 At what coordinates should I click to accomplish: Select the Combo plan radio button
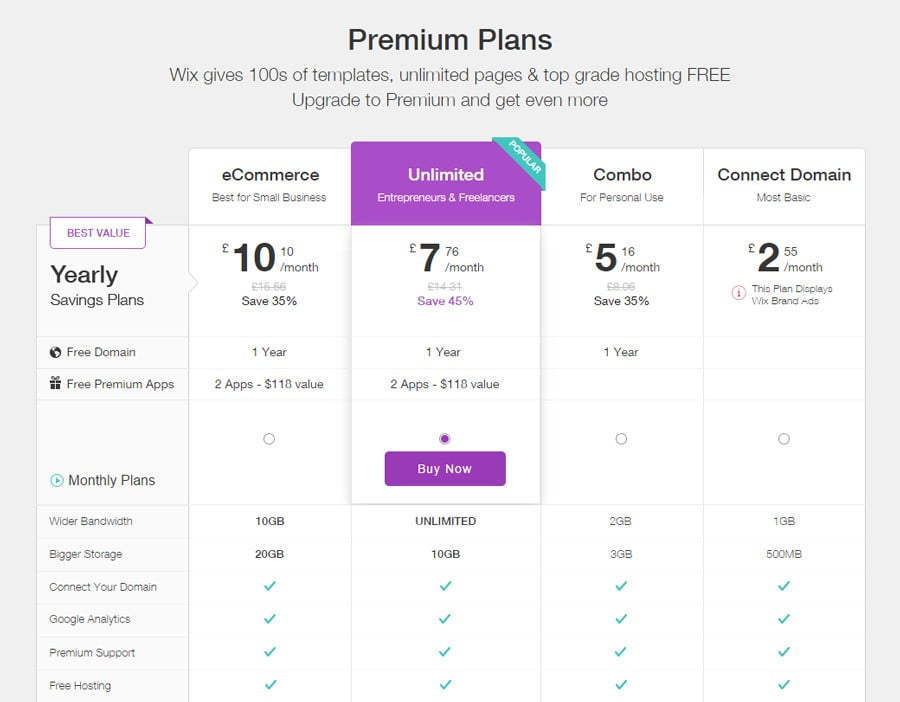click(x=622, y=438)
